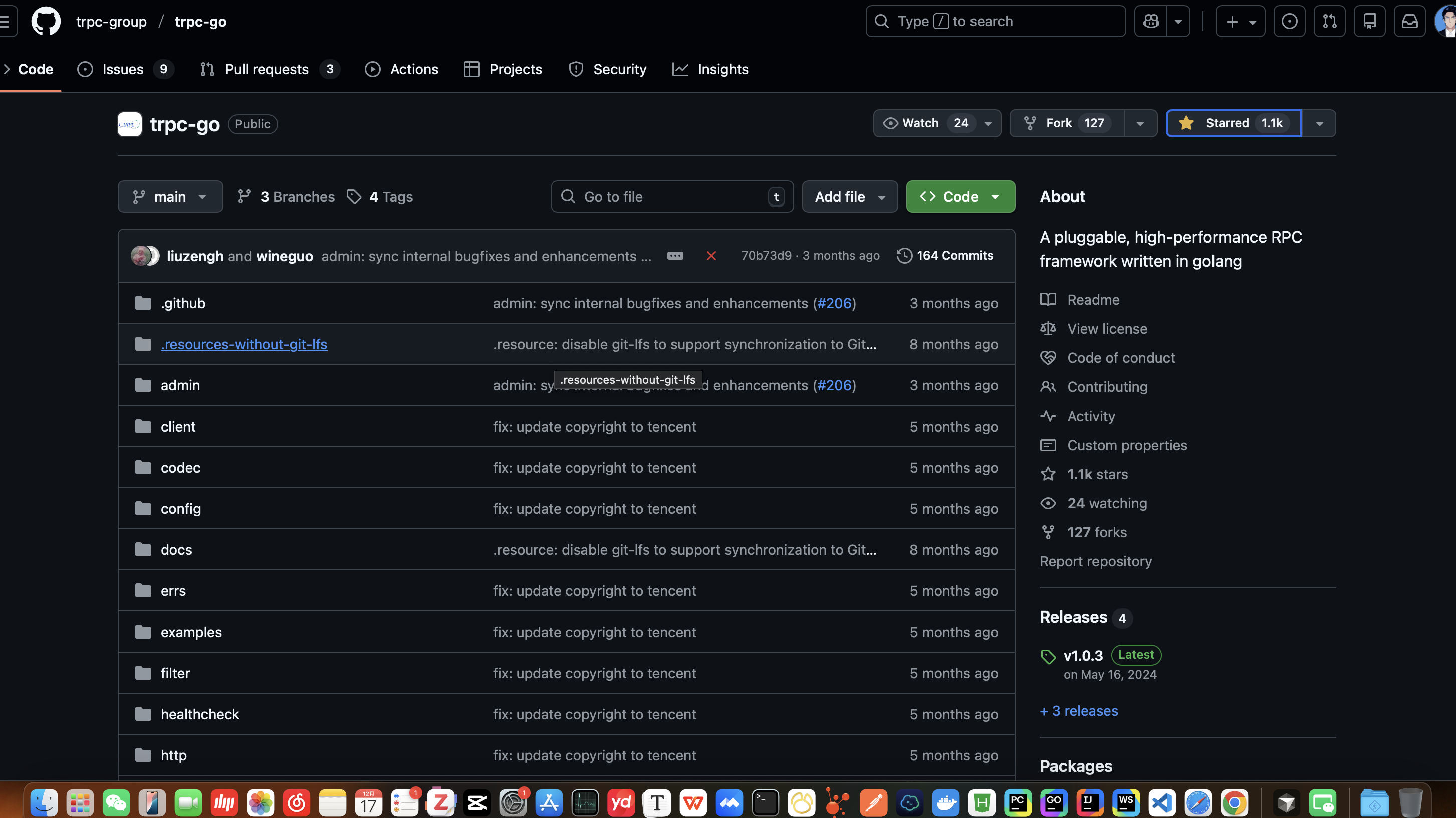Open the notifications inbox icon
This screenshot has width=1456, height=818.
pos(1409,22)
